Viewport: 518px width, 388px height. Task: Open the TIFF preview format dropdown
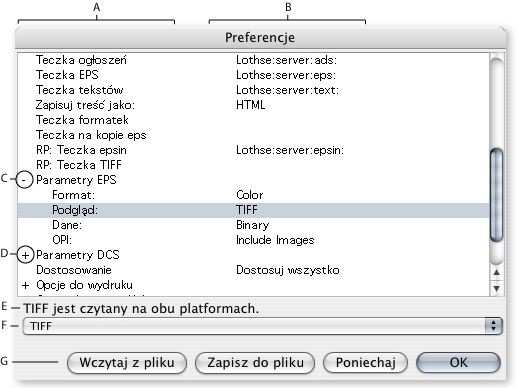tap(263, 326)
